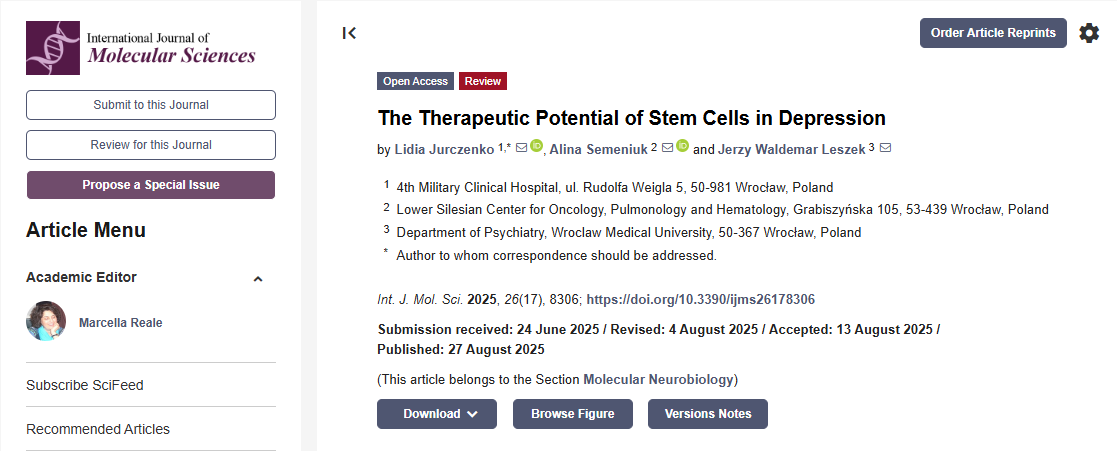The image size is (1117, 451).
Task: Open the article DOI link
Action: point(700,300)
